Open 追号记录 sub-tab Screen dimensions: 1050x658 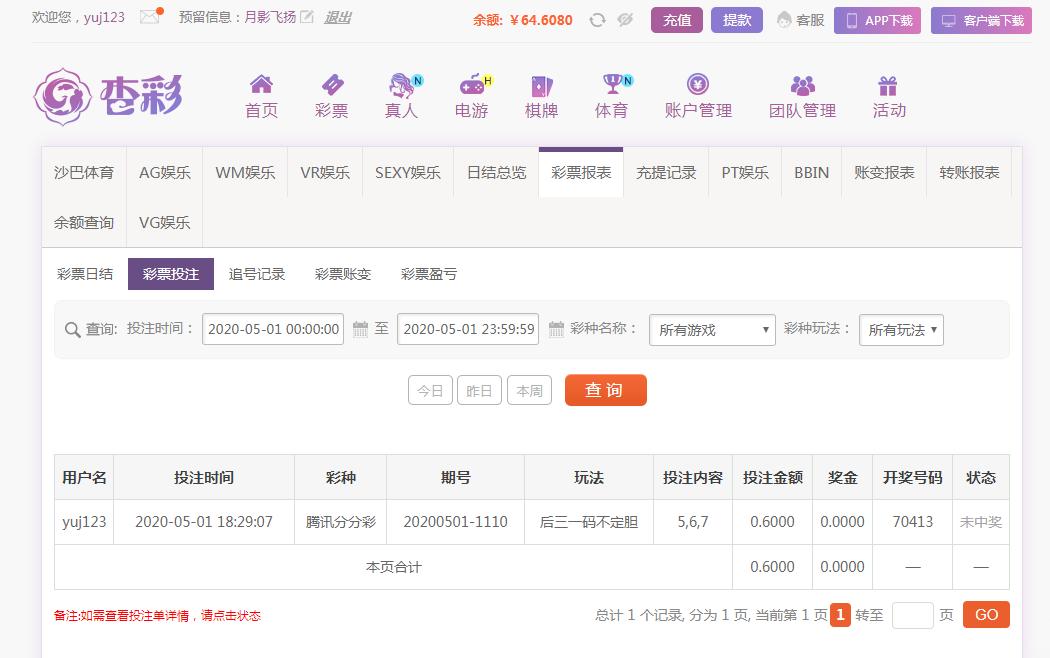[257, 274]
